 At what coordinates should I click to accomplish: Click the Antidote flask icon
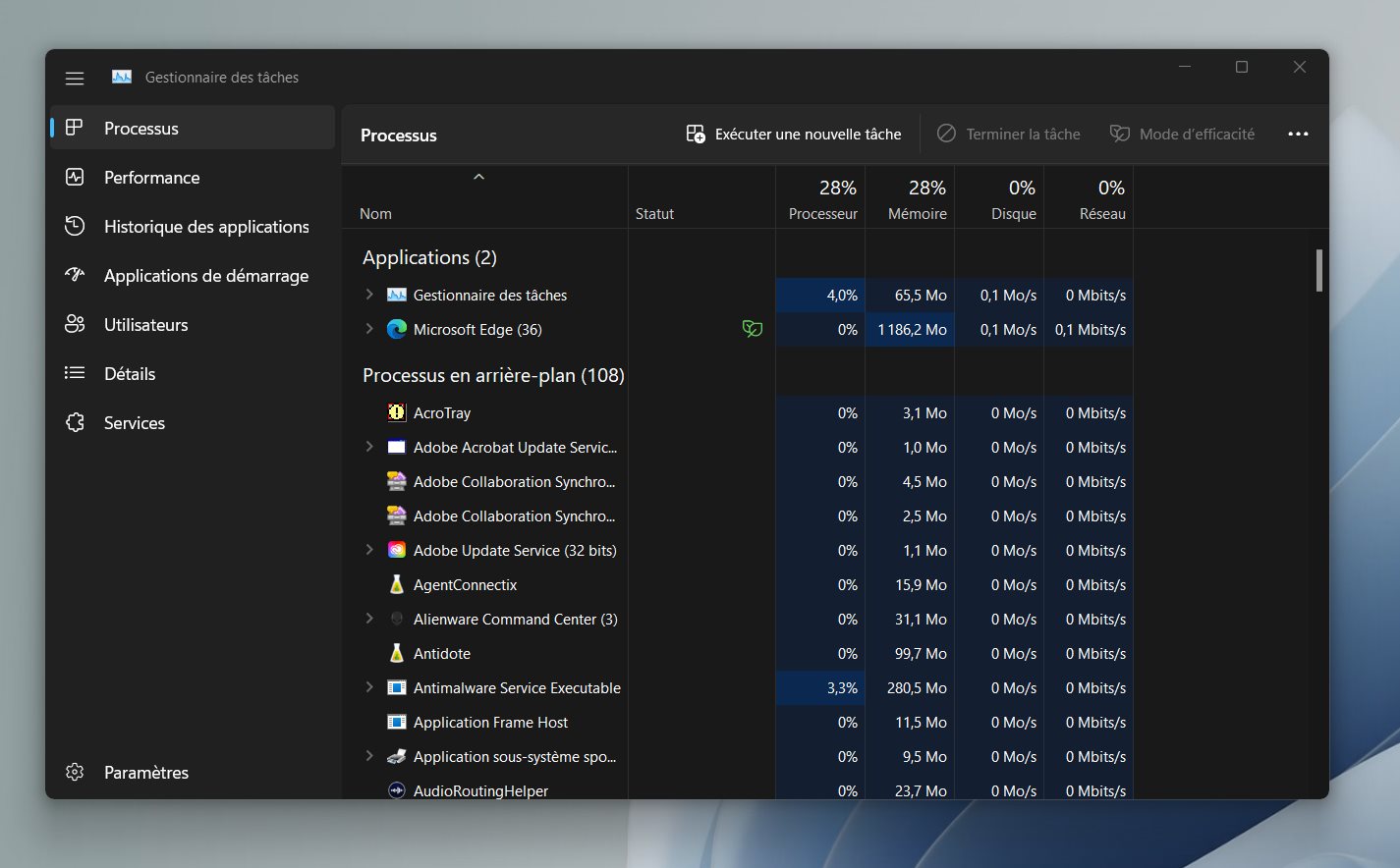[397, 653]
